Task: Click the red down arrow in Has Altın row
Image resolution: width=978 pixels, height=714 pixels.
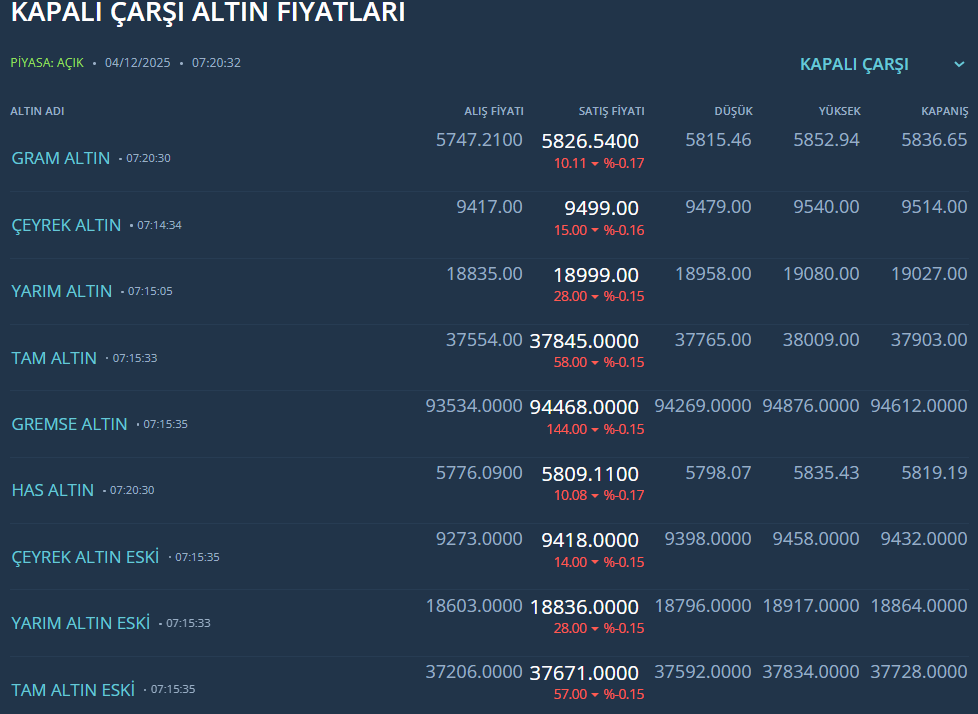Action: [594, 496]
